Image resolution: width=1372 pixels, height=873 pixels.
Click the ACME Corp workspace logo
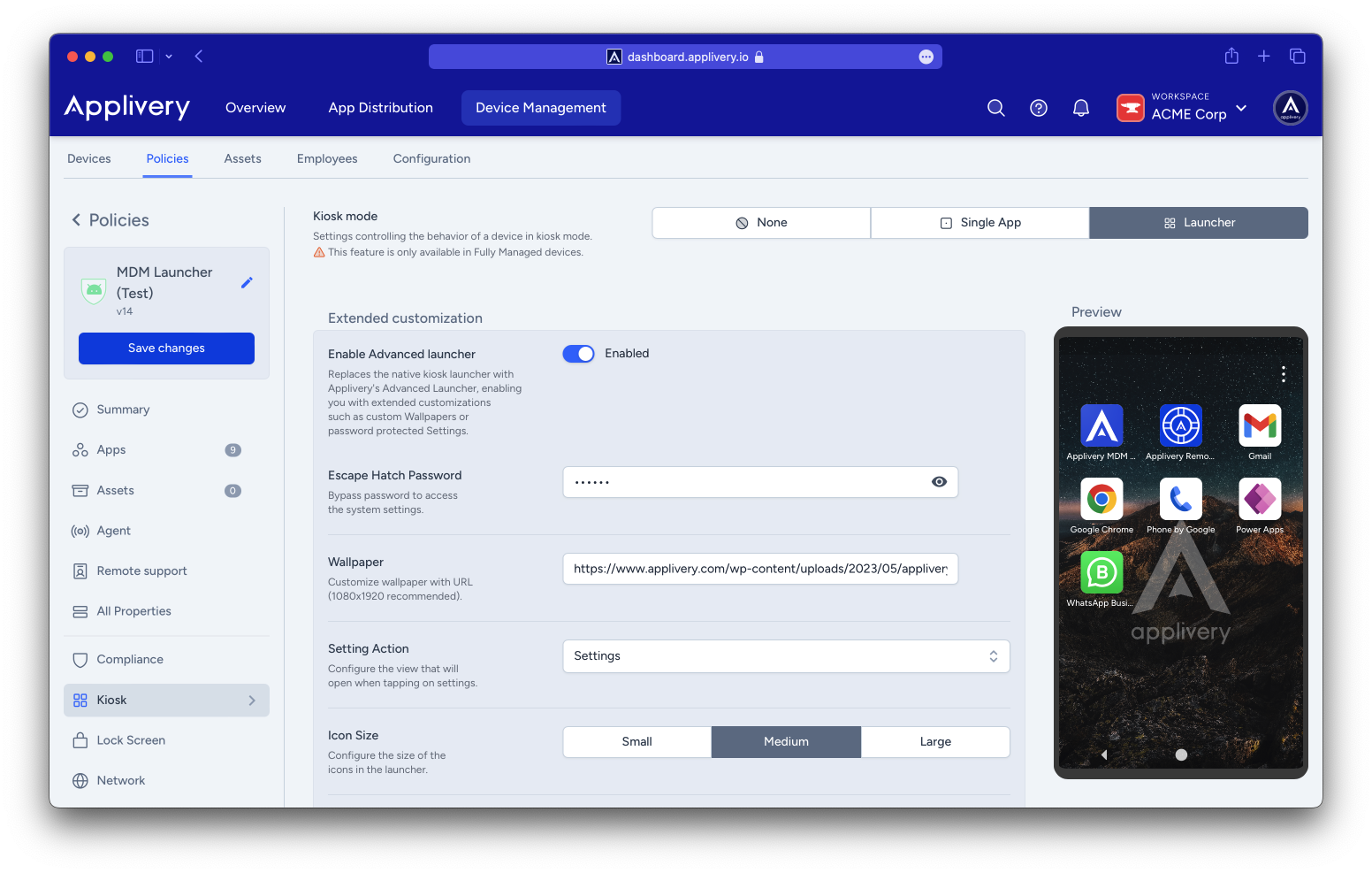coord(1131,108)
